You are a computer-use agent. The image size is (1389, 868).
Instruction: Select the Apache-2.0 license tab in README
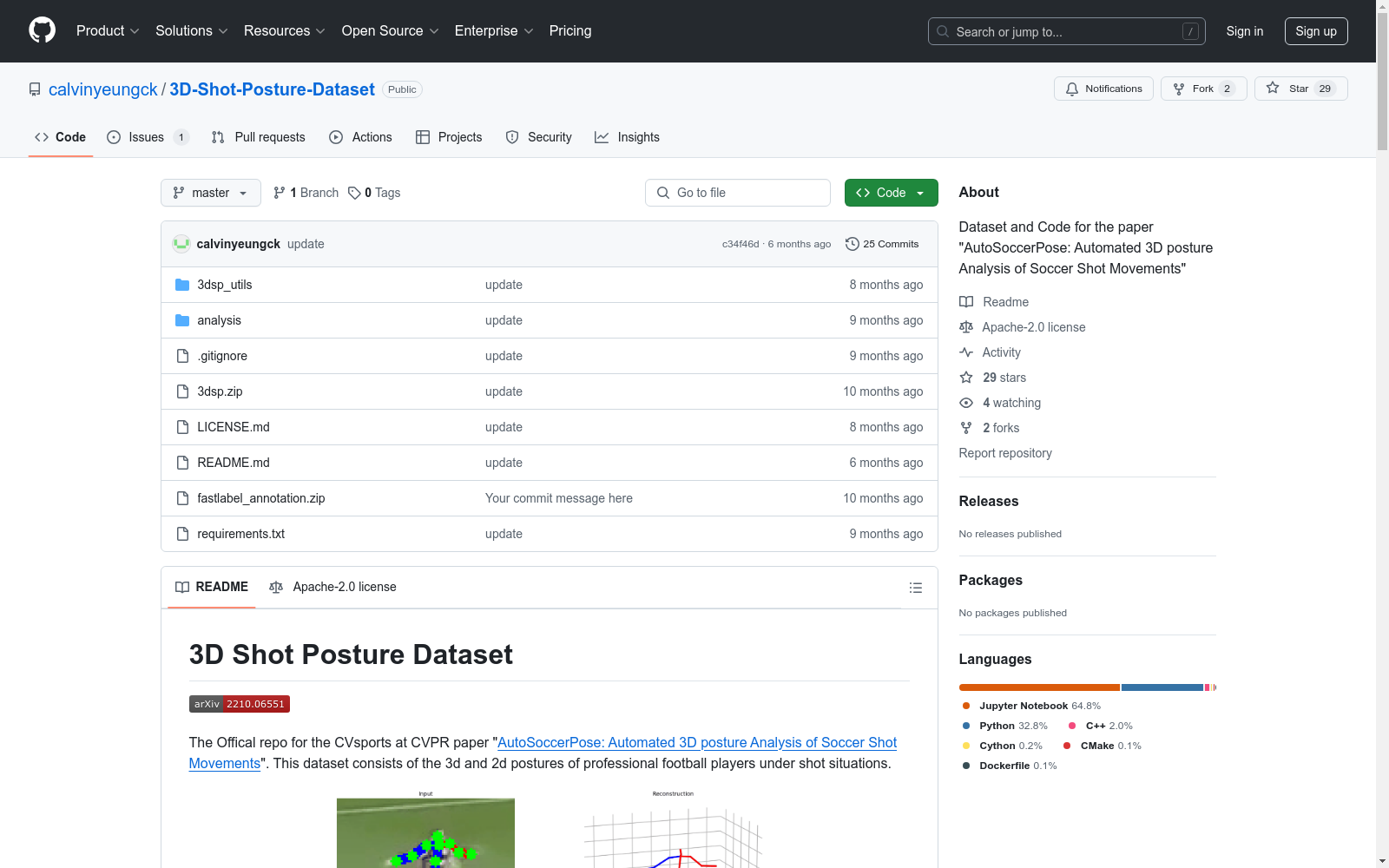click(333, 587)
